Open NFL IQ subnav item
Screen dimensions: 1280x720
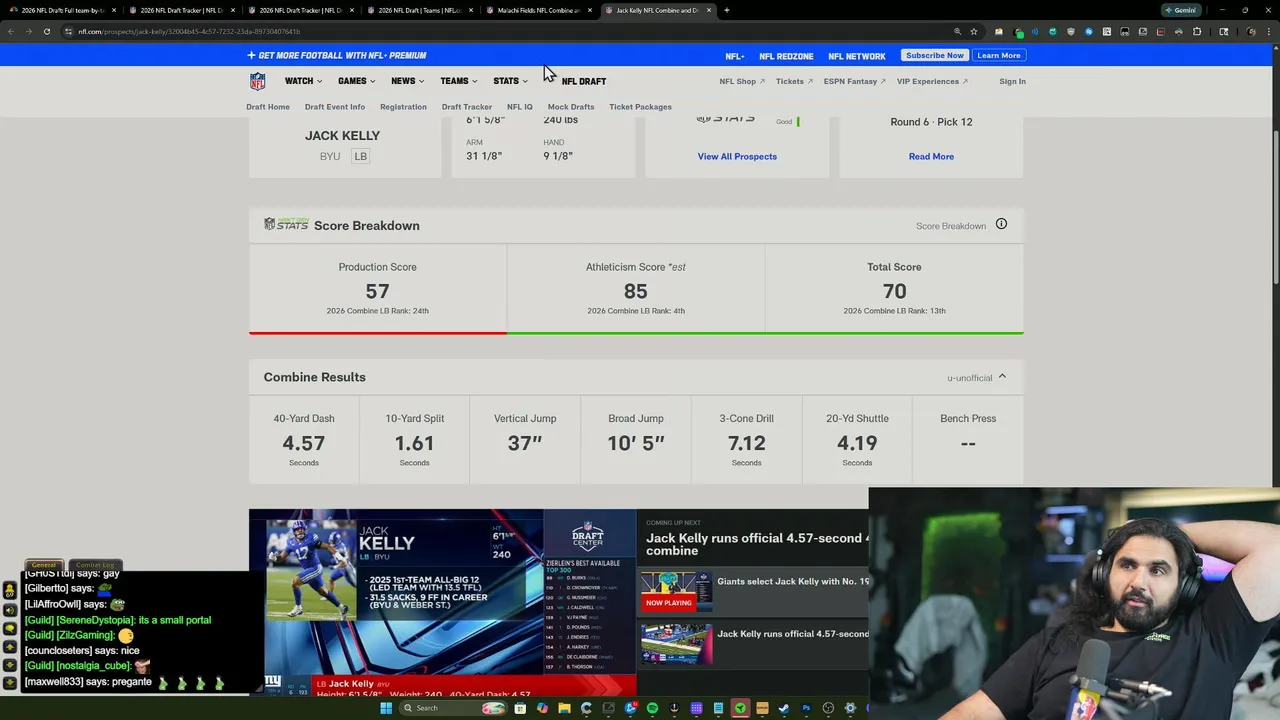click(520, 106)
